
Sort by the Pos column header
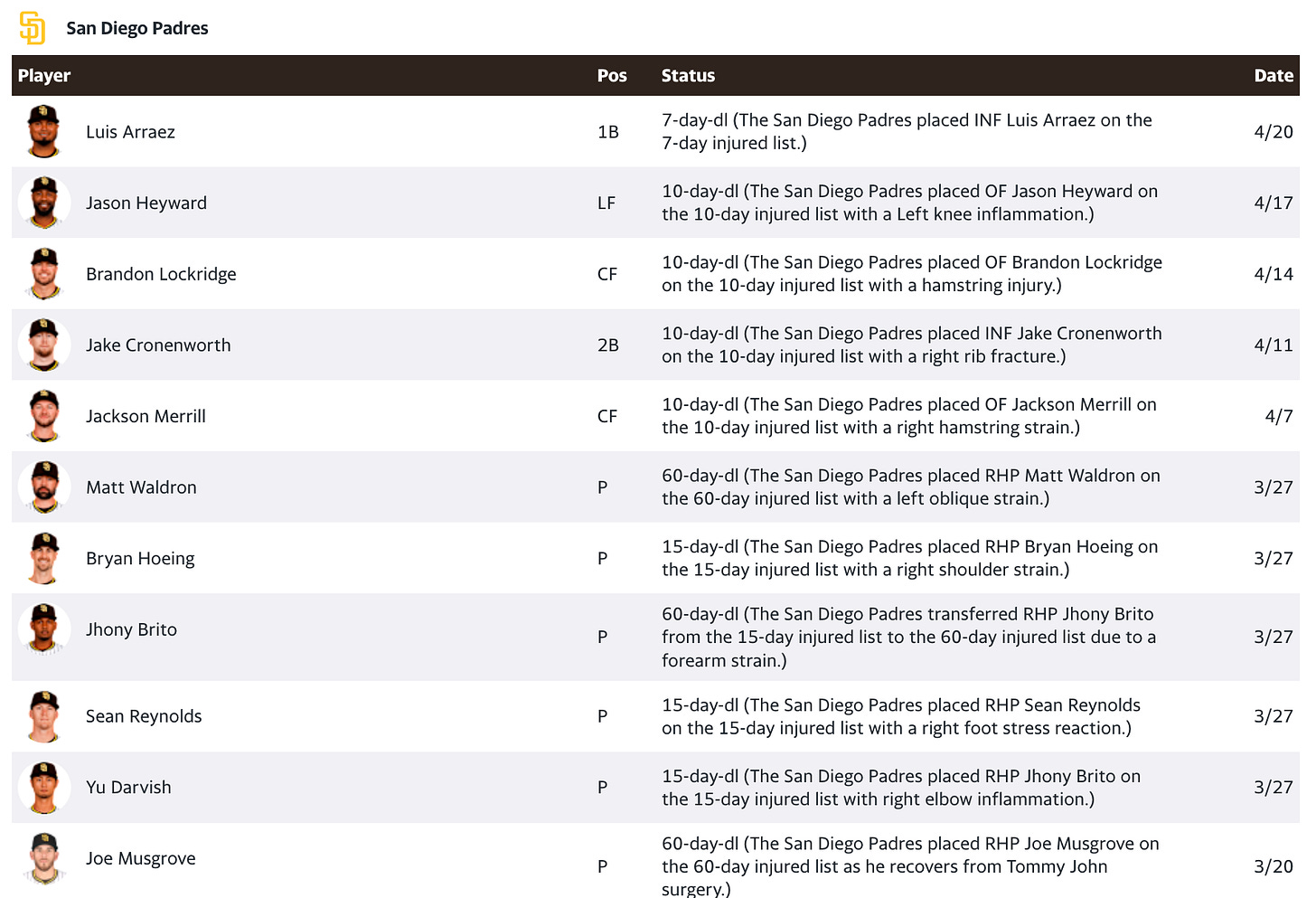pyautogui.click(x=612, y=76)
